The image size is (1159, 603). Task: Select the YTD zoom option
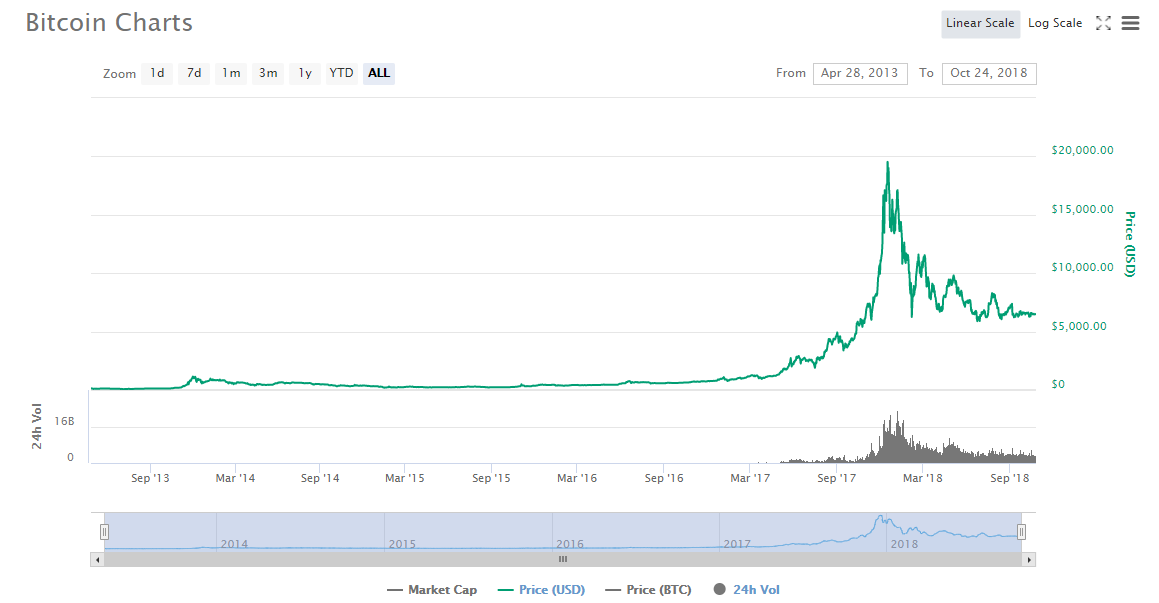(x=341, y=73)
